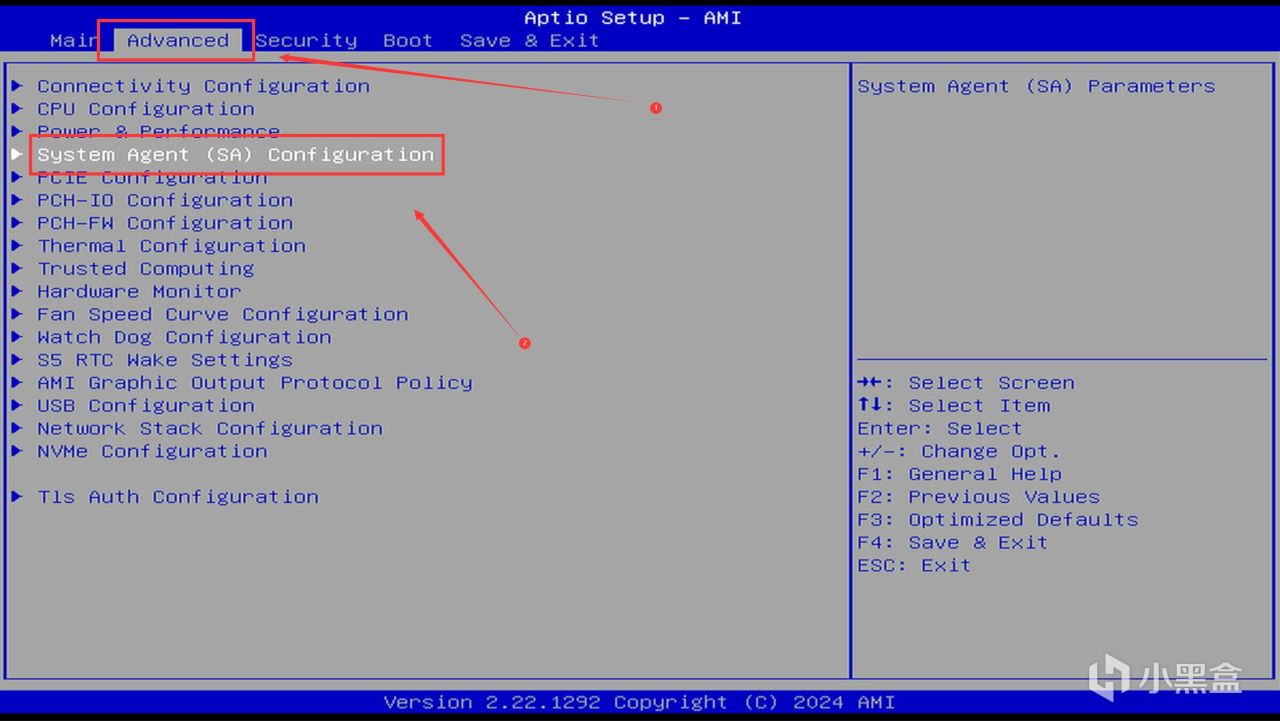Open S5 RTC Wake Settings

165,360
